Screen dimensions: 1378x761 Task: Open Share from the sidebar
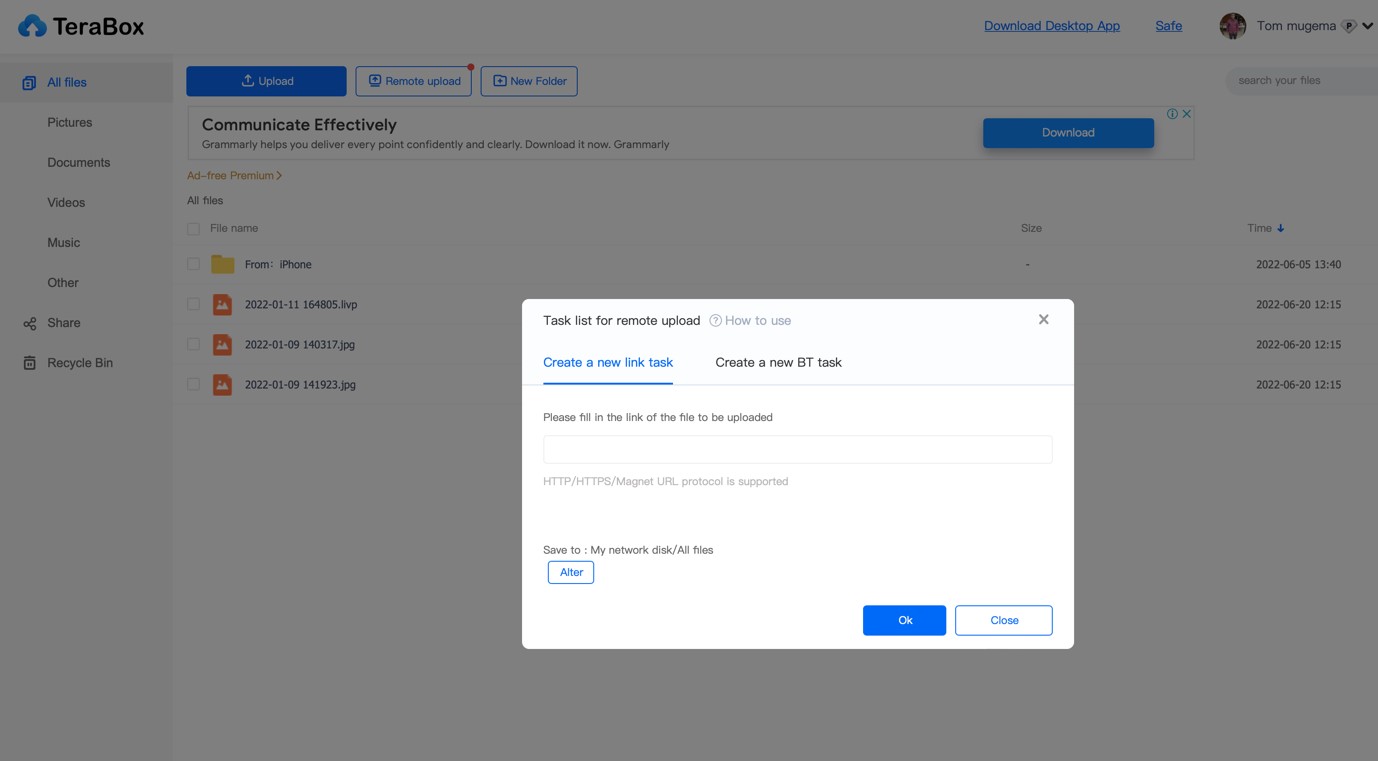[64, 322]
